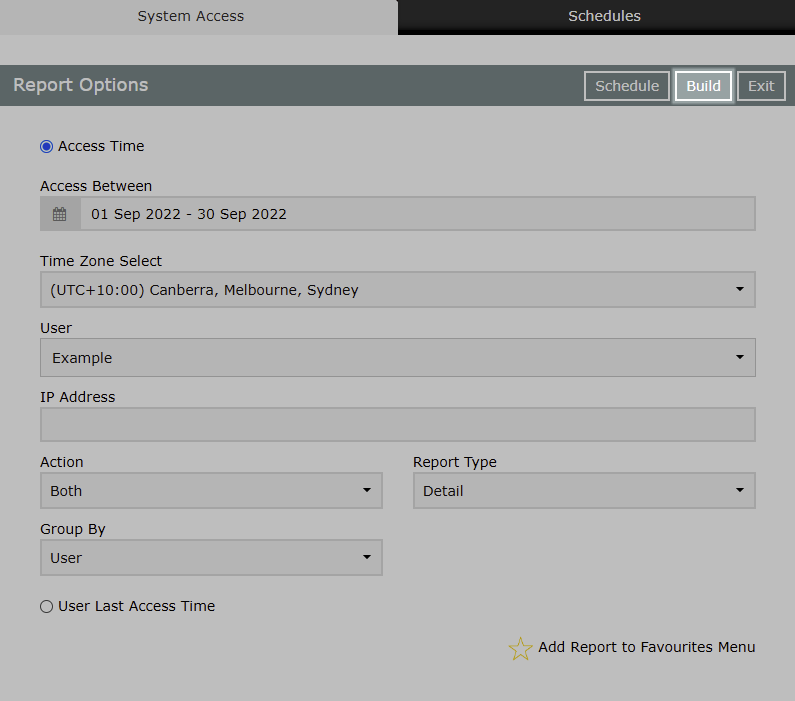Viewport: 795px width, 701px height.
Task: Expand the User dropdown showing Example
Action: click(398, 357)
